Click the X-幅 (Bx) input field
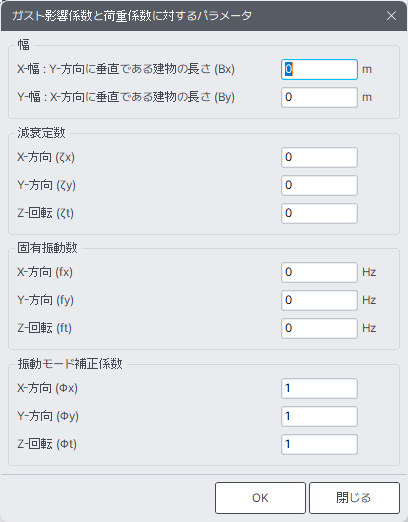This screenshot has width=408, height=522. pos(319,69)
